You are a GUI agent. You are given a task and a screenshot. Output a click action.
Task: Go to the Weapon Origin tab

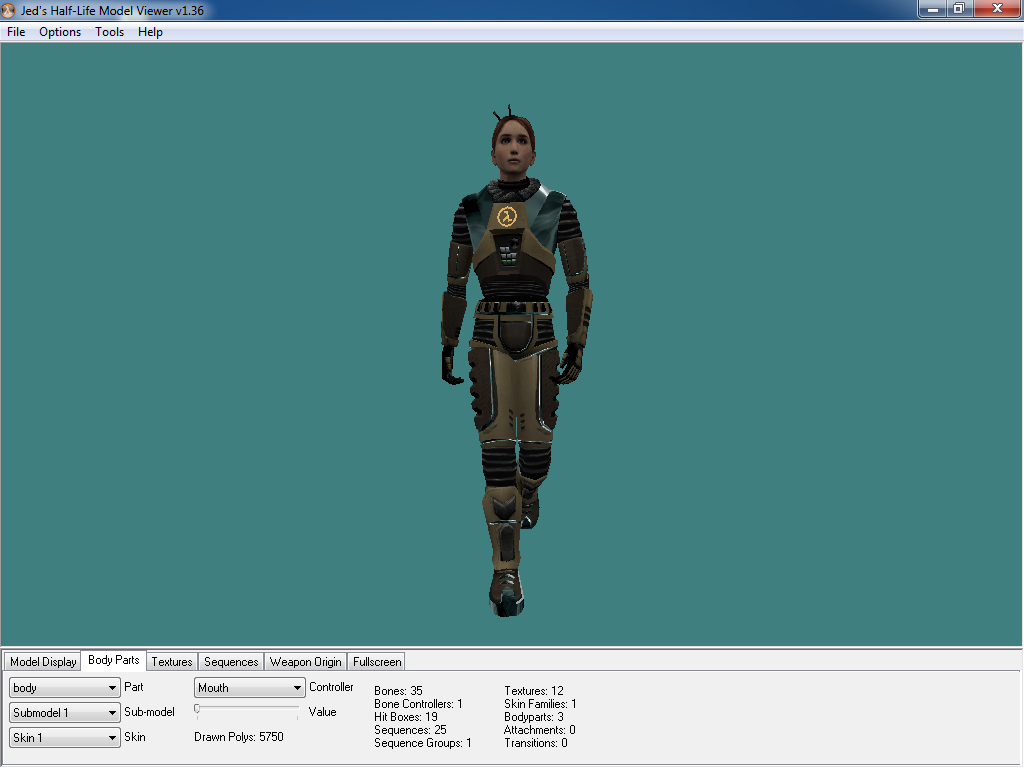306,662
